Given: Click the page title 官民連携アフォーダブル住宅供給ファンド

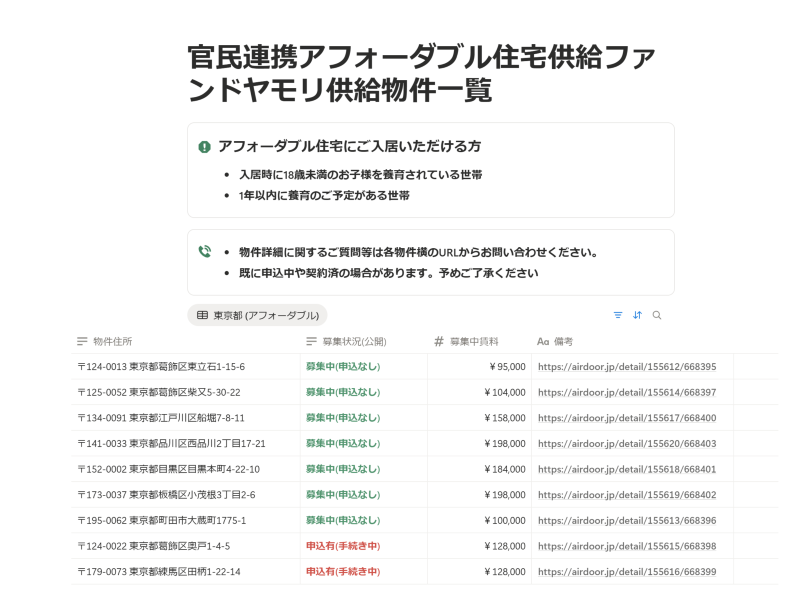Looking at the screenshot, I should click(x=421, y=73).
